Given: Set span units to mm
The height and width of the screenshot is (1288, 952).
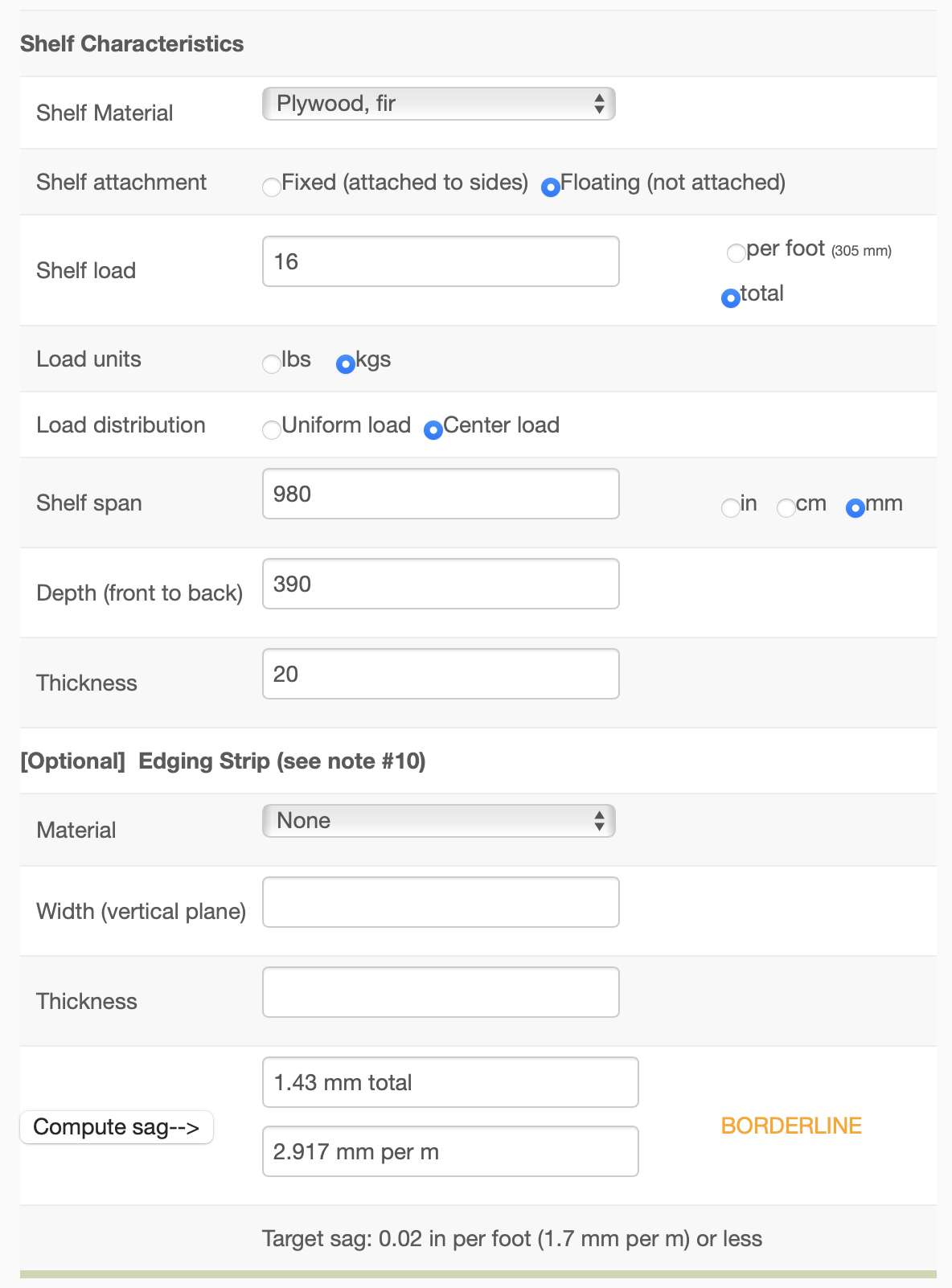Looking at the screenshot, I should coord(856,508).
